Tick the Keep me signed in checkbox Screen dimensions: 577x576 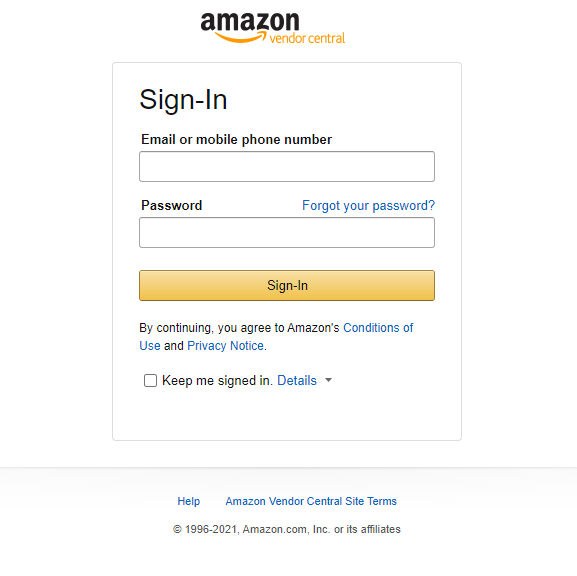(150, 380)
